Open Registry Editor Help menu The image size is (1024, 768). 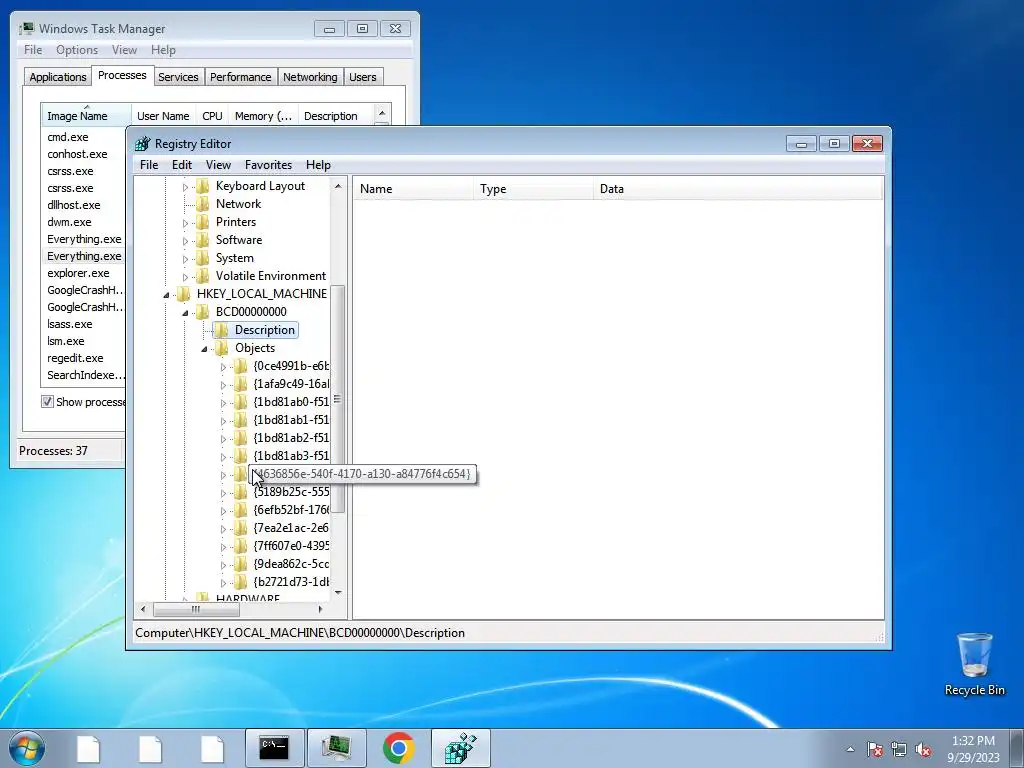click(318, 165)
